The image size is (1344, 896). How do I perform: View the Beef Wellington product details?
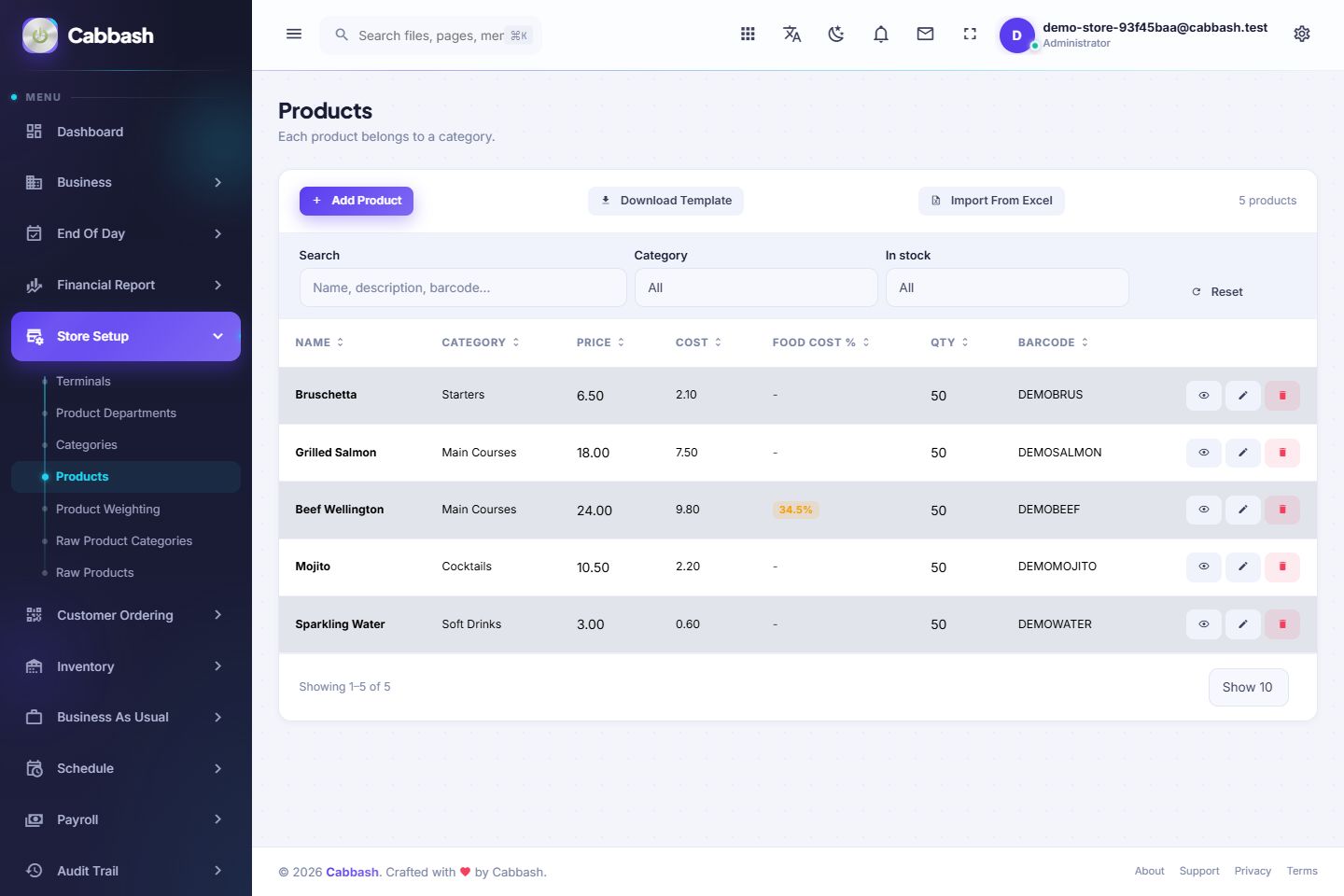click(1204, 510)
